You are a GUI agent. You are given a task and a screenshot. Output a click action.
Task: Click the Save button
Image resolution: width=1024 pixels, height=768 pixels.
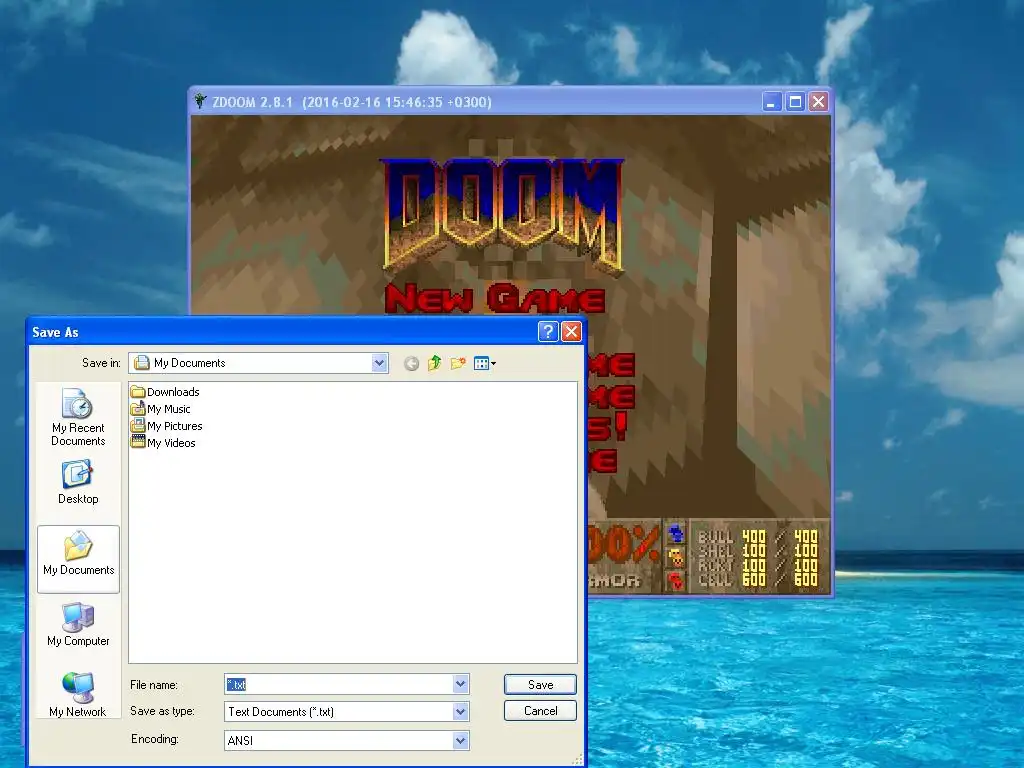click(540, 684)
